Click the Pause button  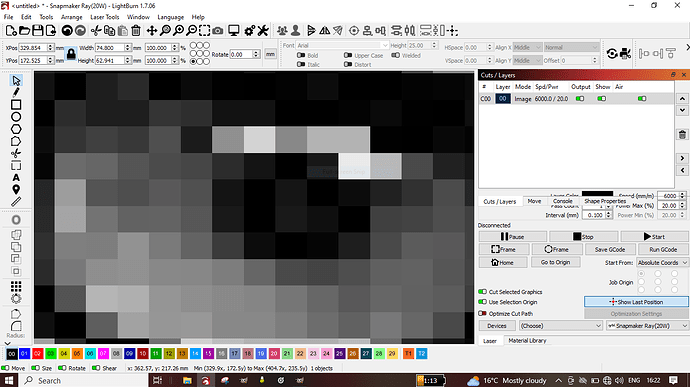coord(513,236)
